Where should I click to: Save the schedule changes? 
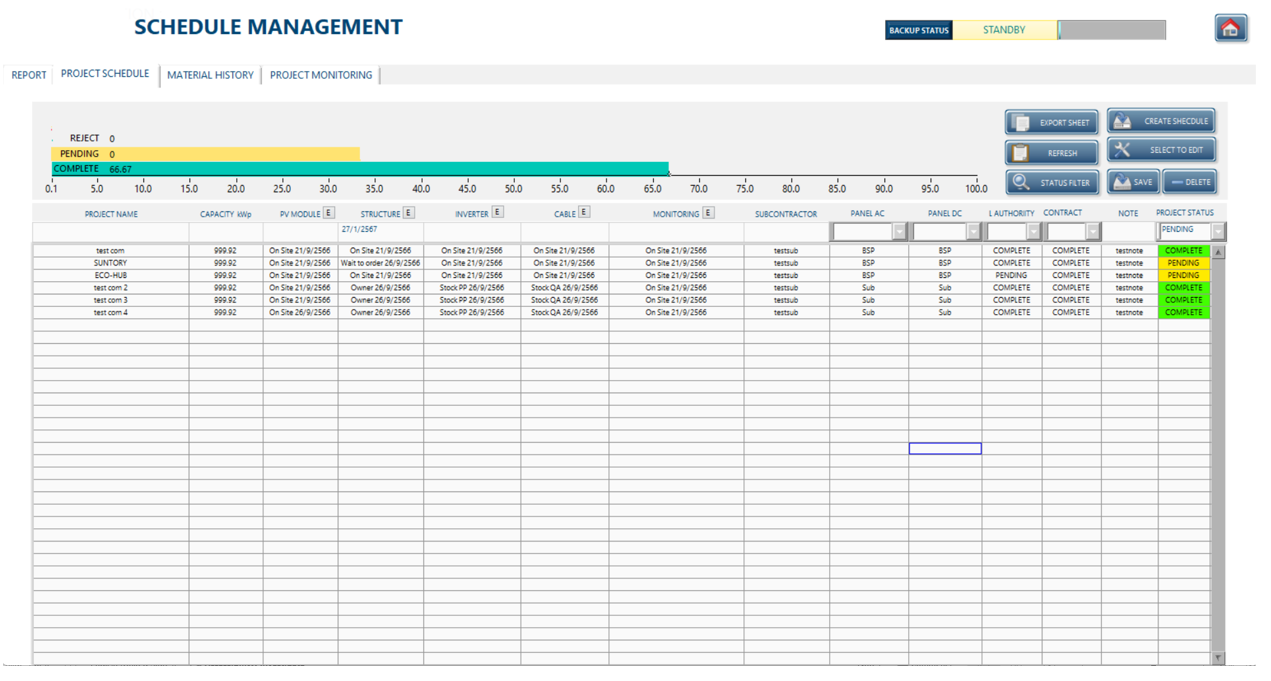1132,182
